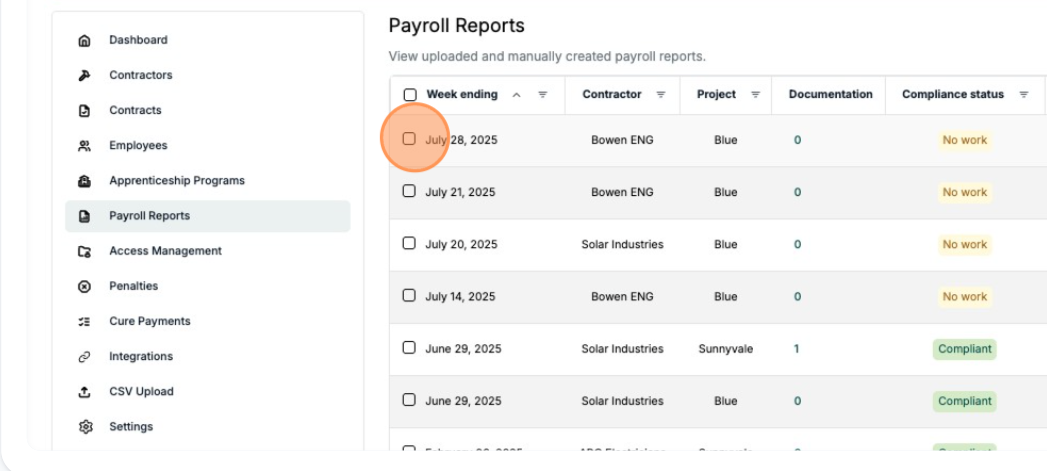Click the Apprenticeship Programs icon
The image size is (1047, 471).
click(x=84, y=181)
